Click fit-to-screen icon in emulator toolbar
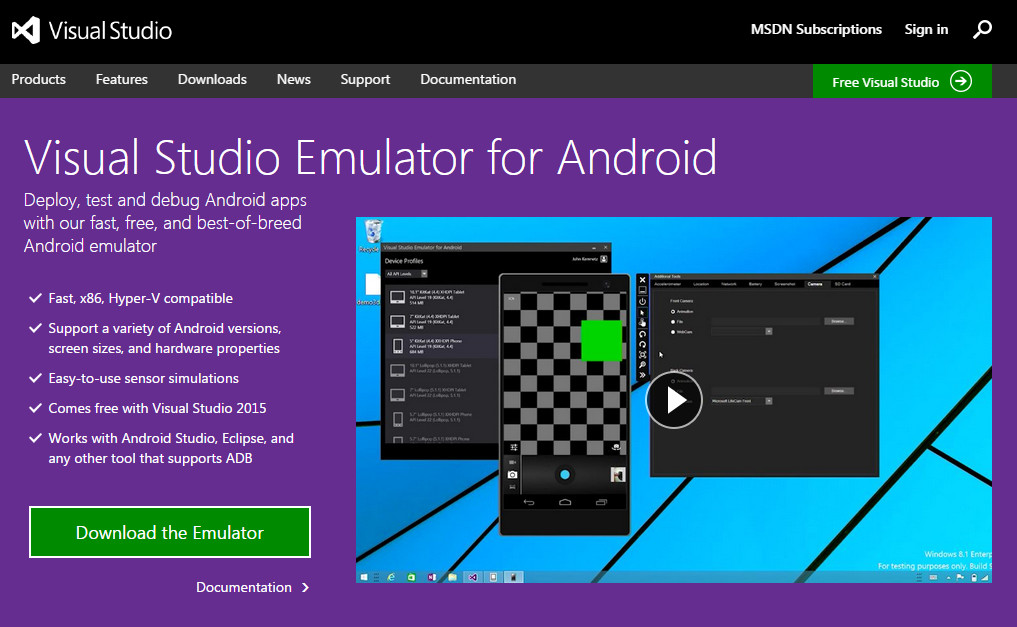Image resolution: width=1017 pixels, height=627 pixels. tap(643, 355)
